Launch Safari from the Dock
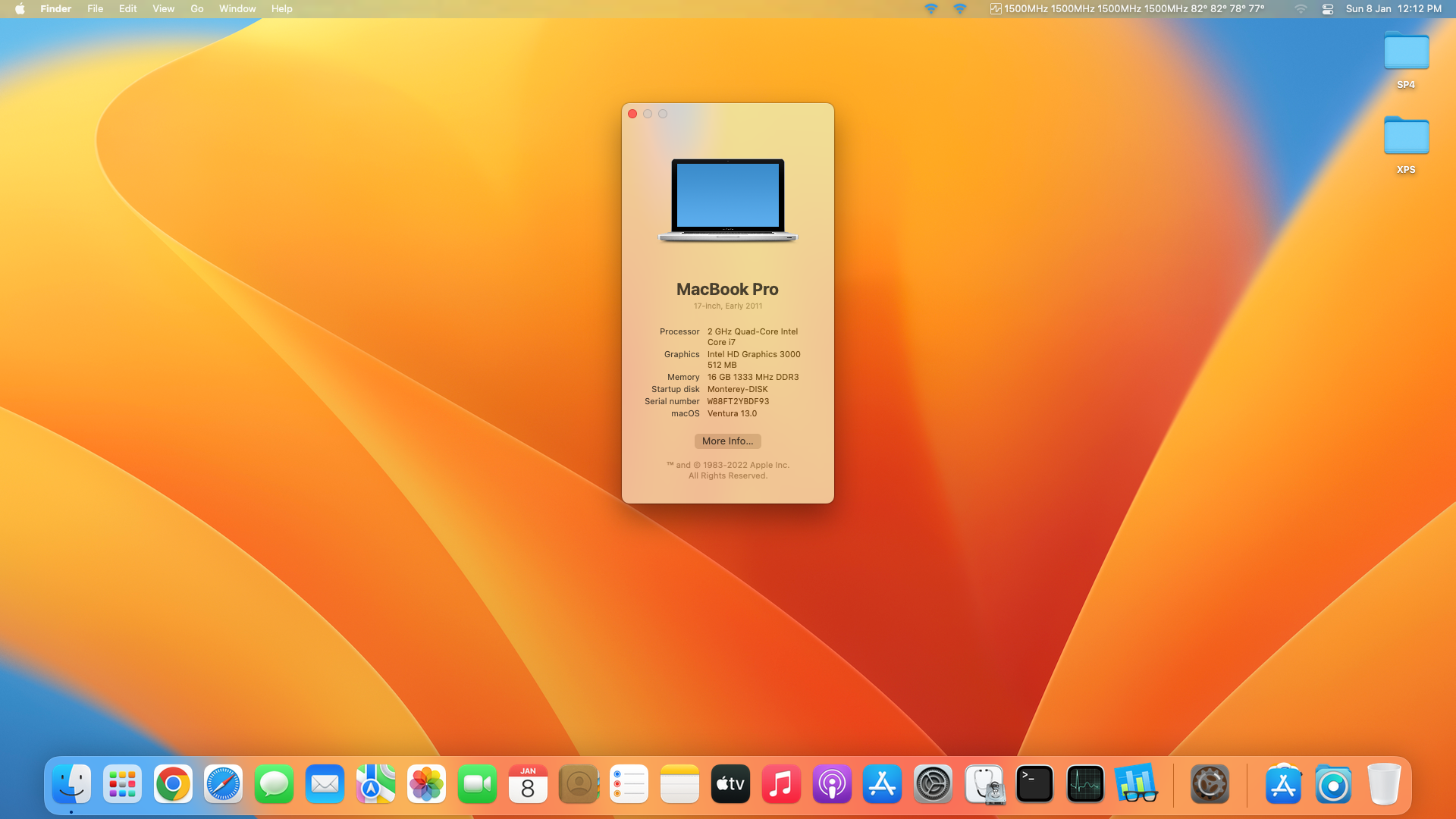This screenshot has height=819, width=1456. (223, 784)
